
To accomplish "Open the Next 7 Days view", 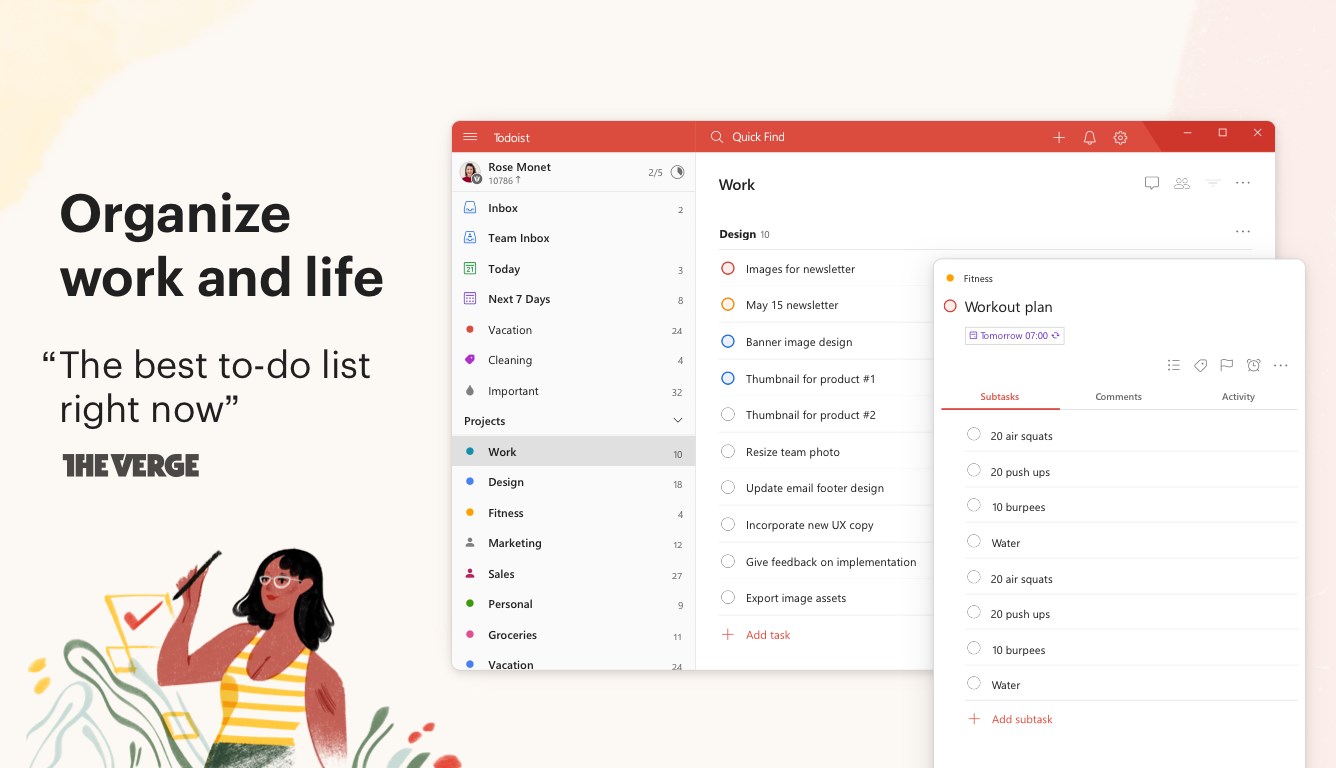I will click(x=573, y=299).
